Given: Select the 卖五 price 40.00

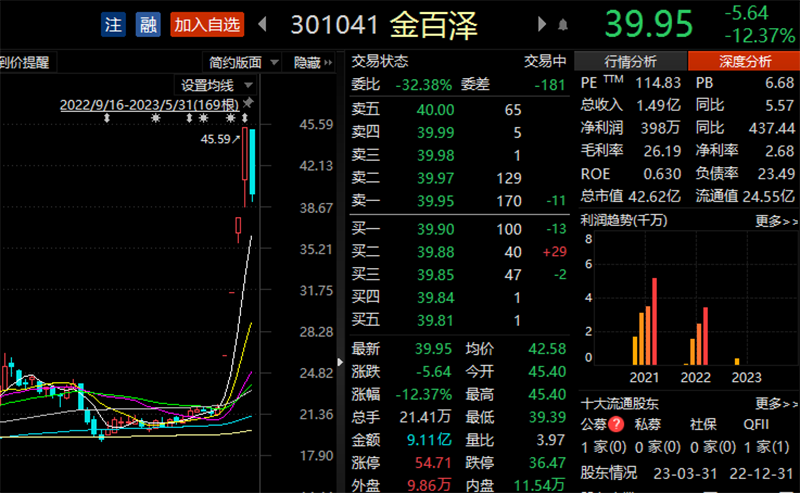Looking at the screenshot, I should coord(435,110).
